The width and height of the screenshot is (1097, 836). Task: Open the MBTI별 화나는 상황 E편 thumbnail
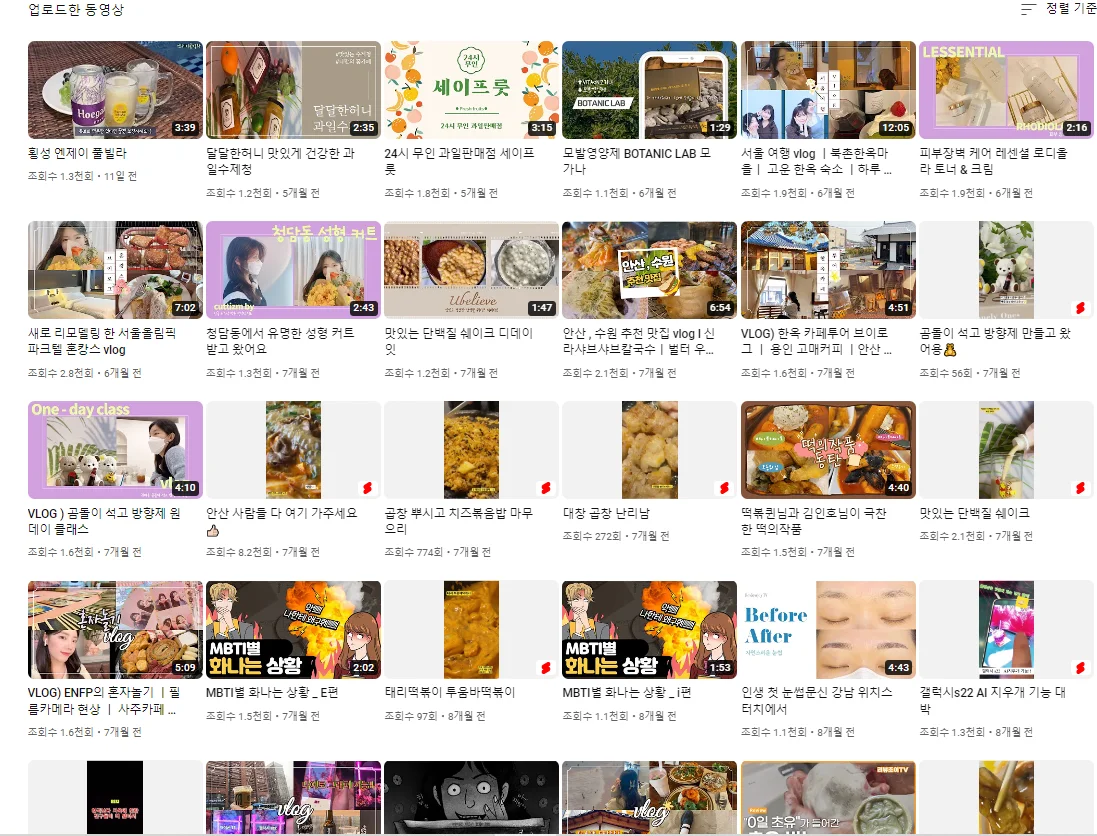point(293,630)
